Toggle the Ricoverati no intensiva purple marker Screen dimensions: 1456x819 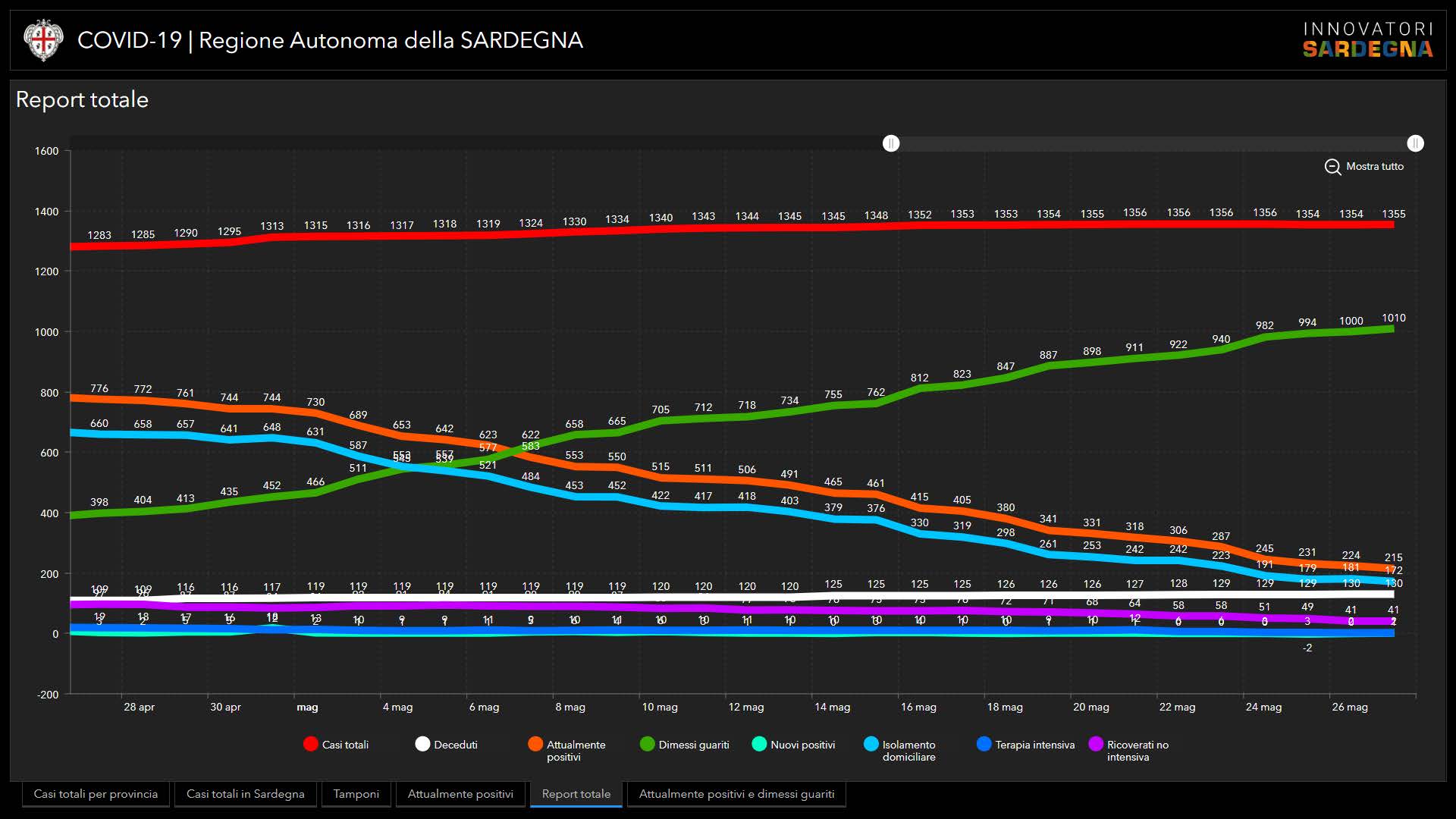click(x=1096, y=744)
